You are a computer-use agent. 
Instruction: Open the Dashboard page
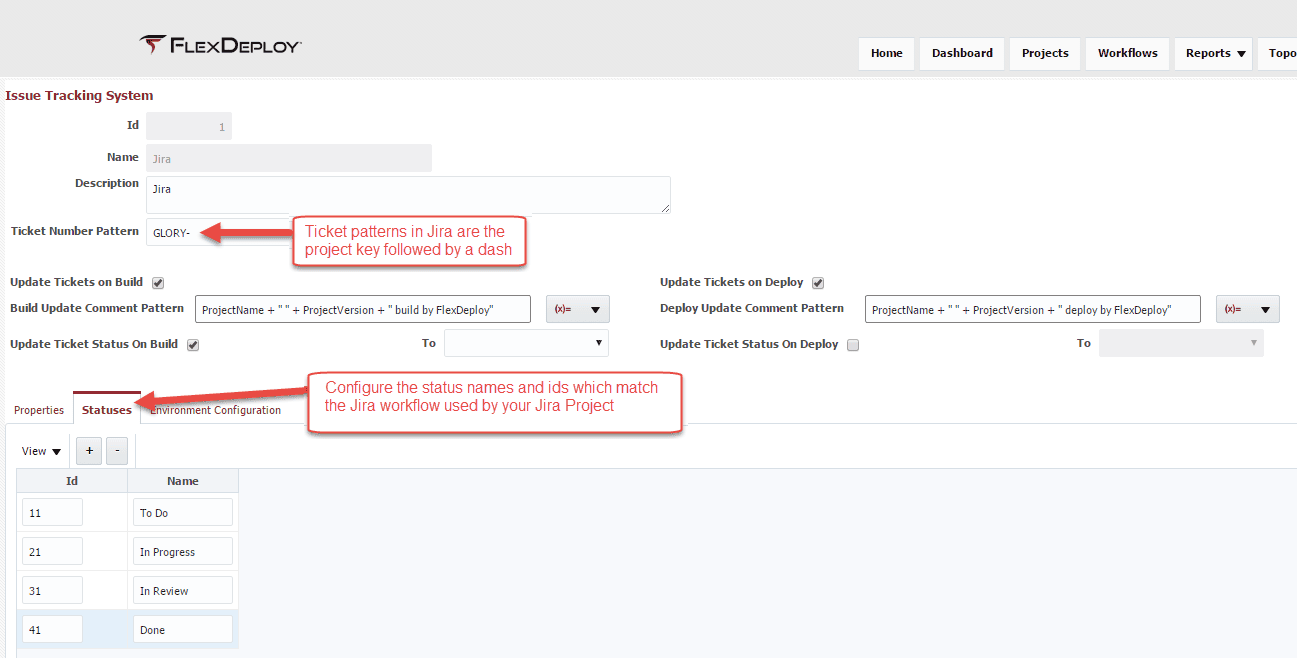click(x=962, y=53)
